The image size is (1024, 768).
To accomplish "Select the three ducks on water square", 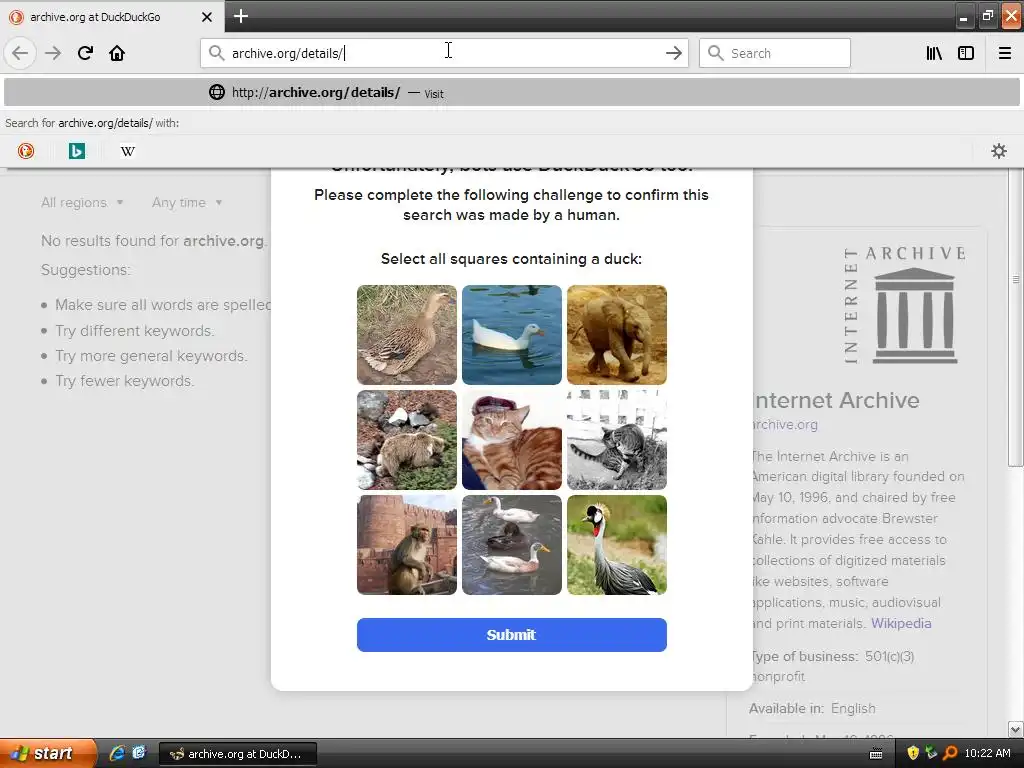I will [x=512, y=545].
